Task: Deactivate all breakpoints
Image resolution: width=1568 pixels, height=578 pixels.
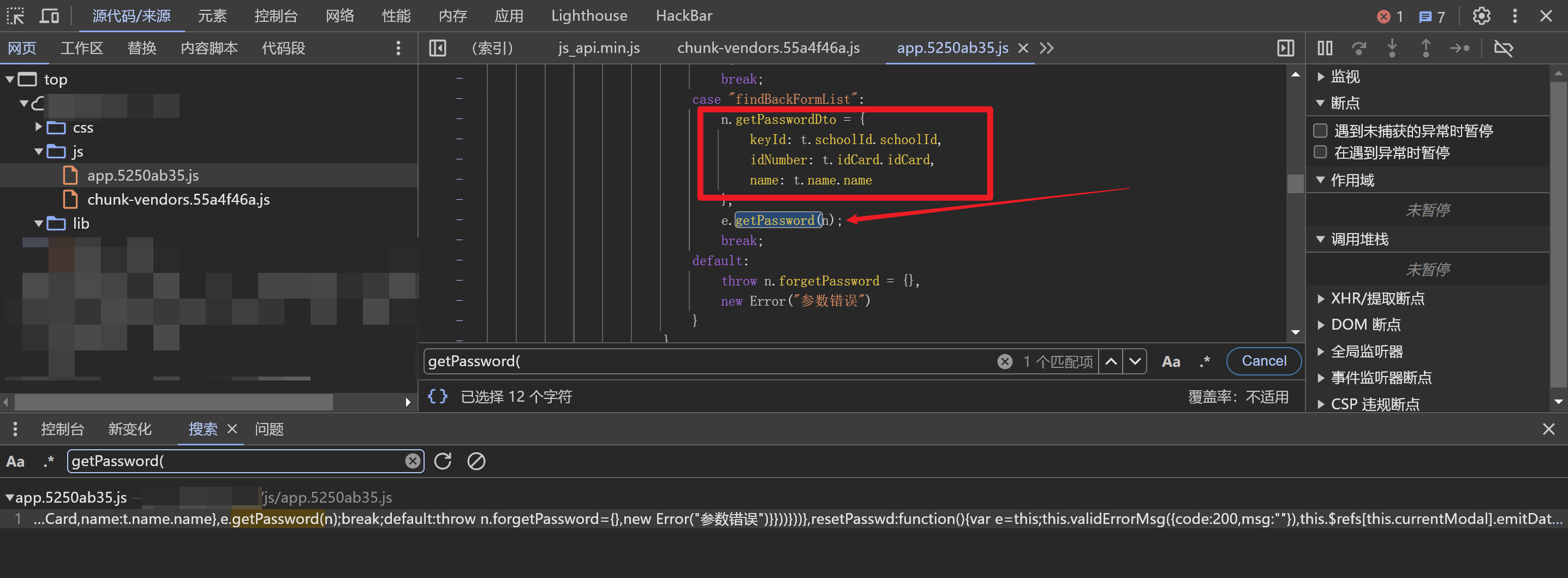Action: 1503,48
